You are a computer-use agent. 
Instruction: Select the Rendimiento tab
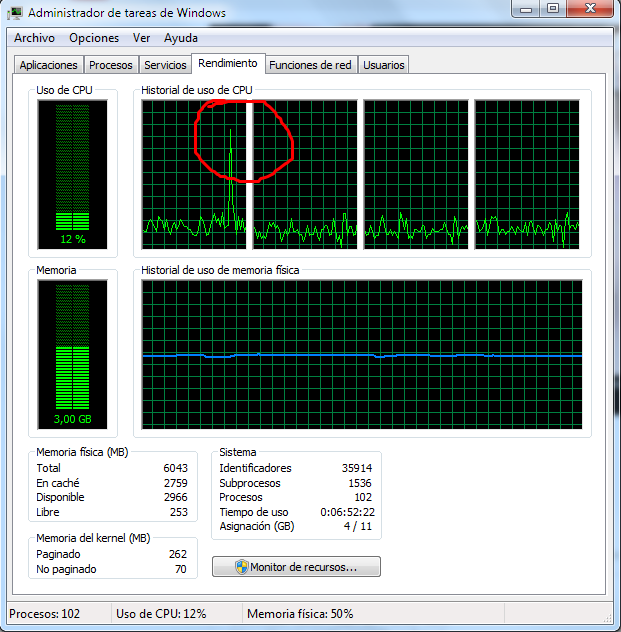pos(228,63)
